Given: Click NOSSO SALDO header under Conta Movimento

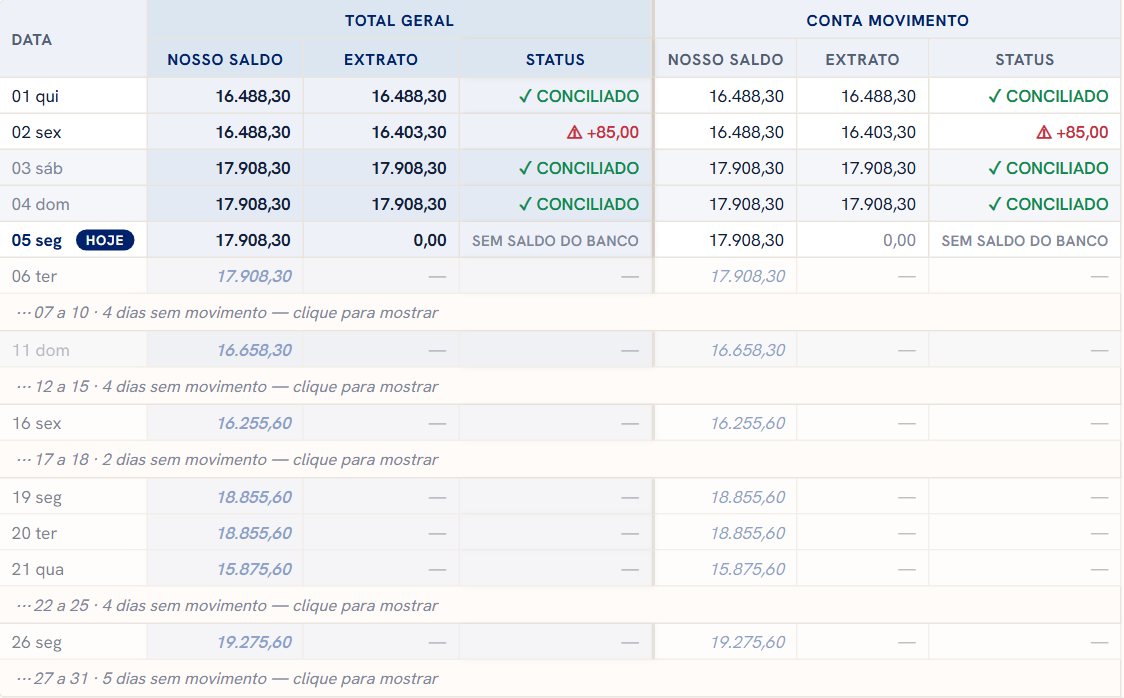Looking at the screenshot, I should [x=725, y=59].
